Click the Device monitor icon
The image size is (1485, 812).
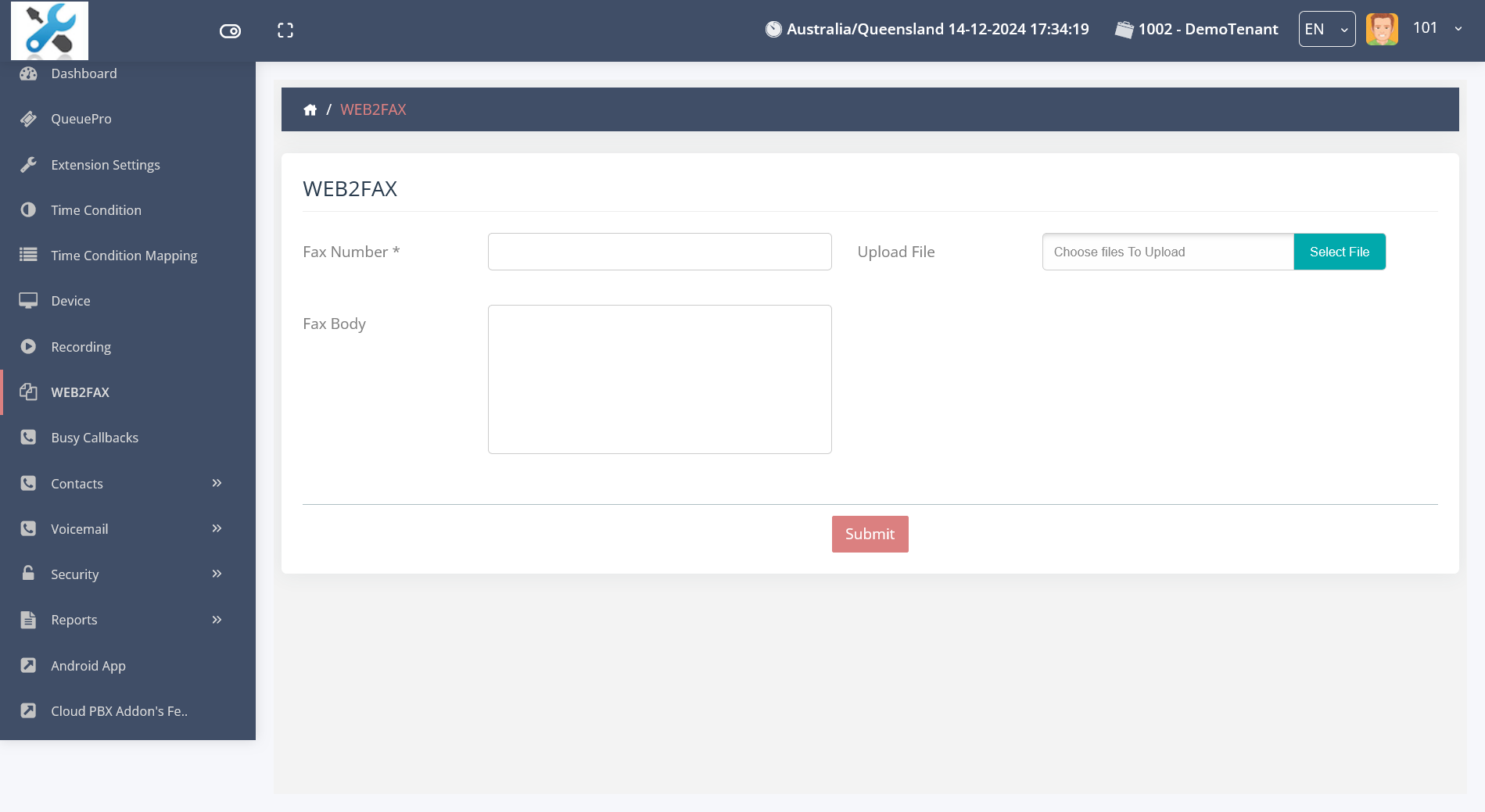(x=29, y=301)
